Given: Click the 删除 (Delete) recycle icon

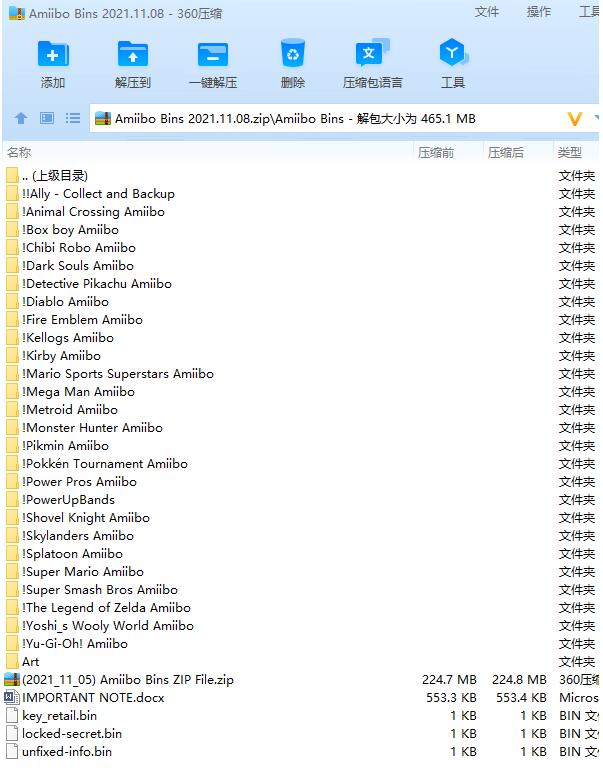Looking at the screenshot, I should coord(293,53).
